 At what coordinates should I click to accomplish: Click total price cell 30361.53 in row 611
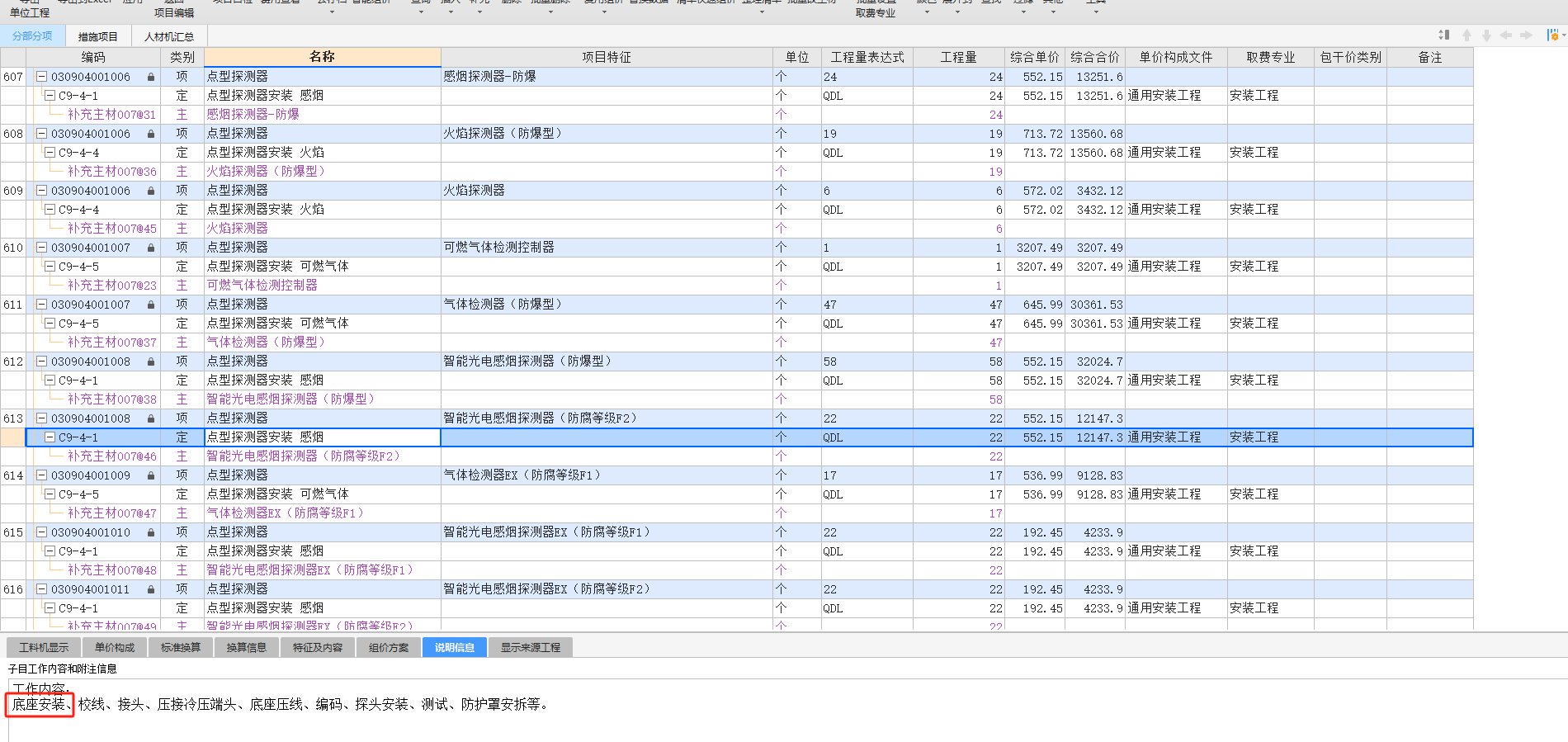tap(1096, 305)
